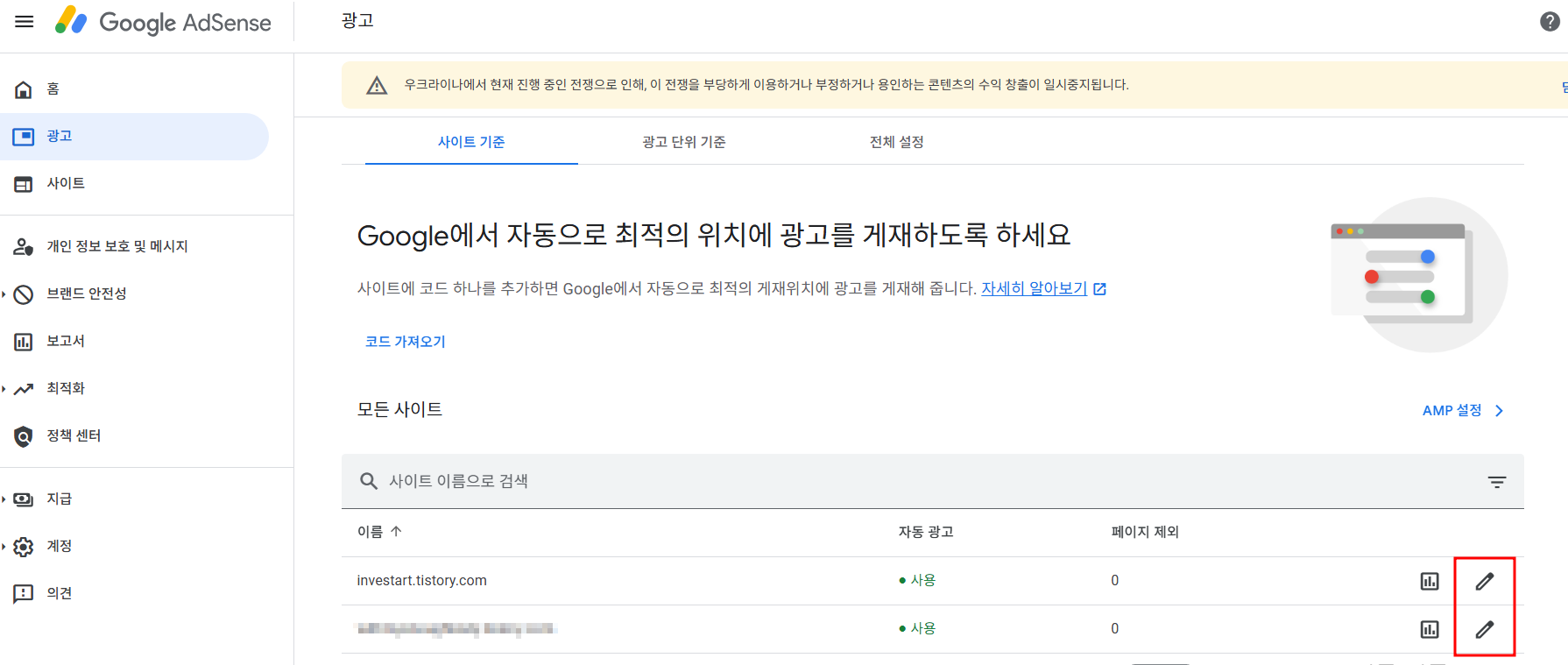Image resolution: width=1568 pixels, height=665 pixels.
Task: Expand the 최적화 submenu arrow
Action: coord(4,389)
